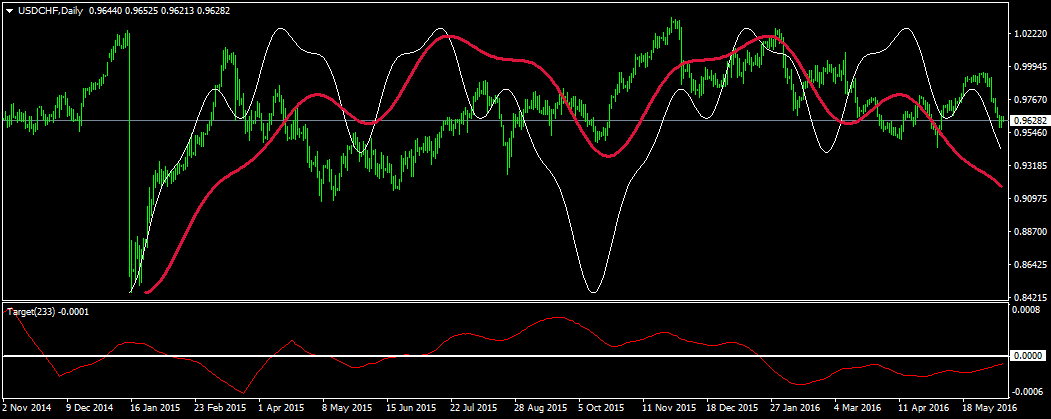The height and width of the screenshot is (419, 1051).
Task: Click the 0.0008 level on indicator scale
Action: click(x=1026, y=311)
